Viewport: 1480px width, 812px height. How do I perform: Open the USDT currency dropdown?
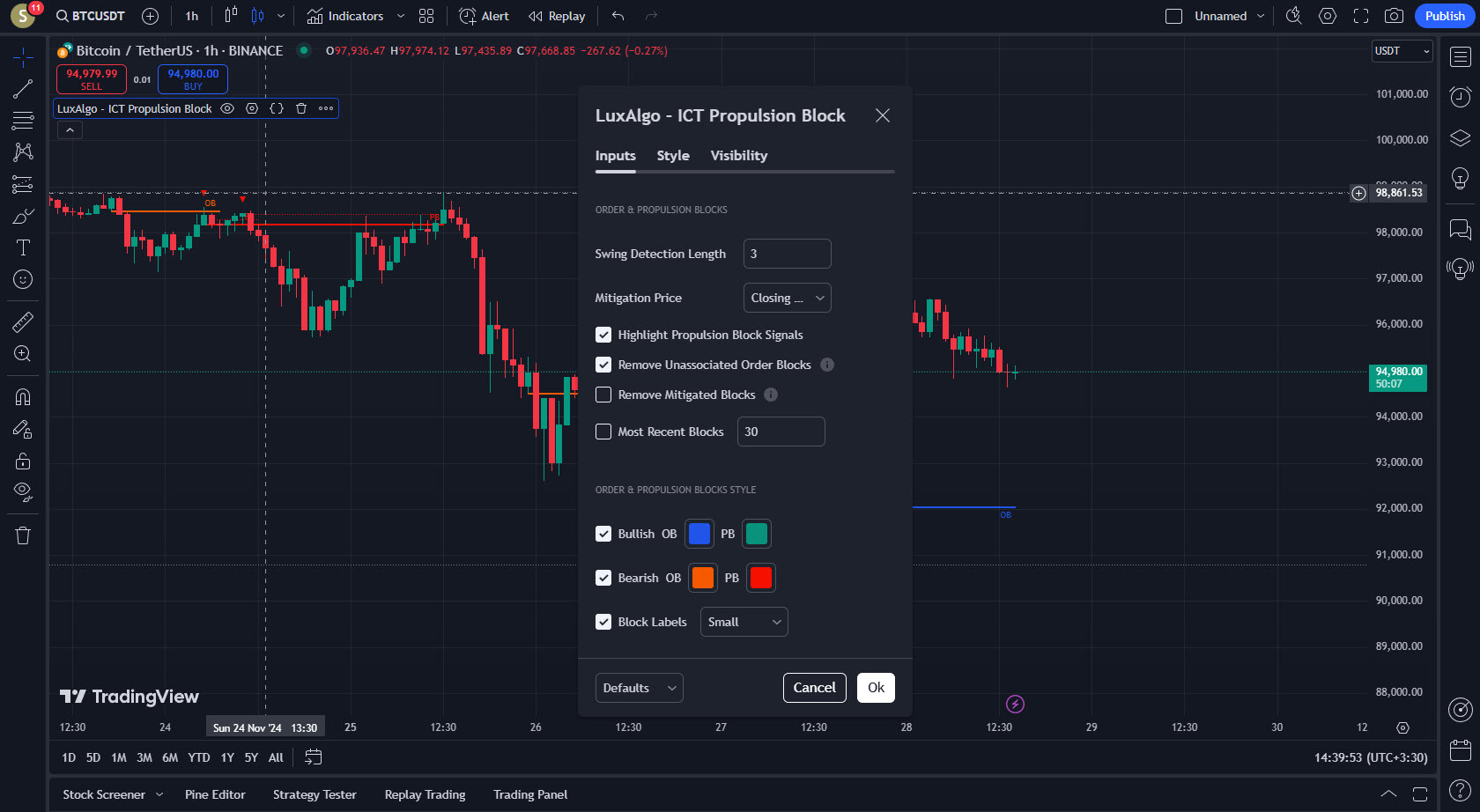(x=1402, y=51)
